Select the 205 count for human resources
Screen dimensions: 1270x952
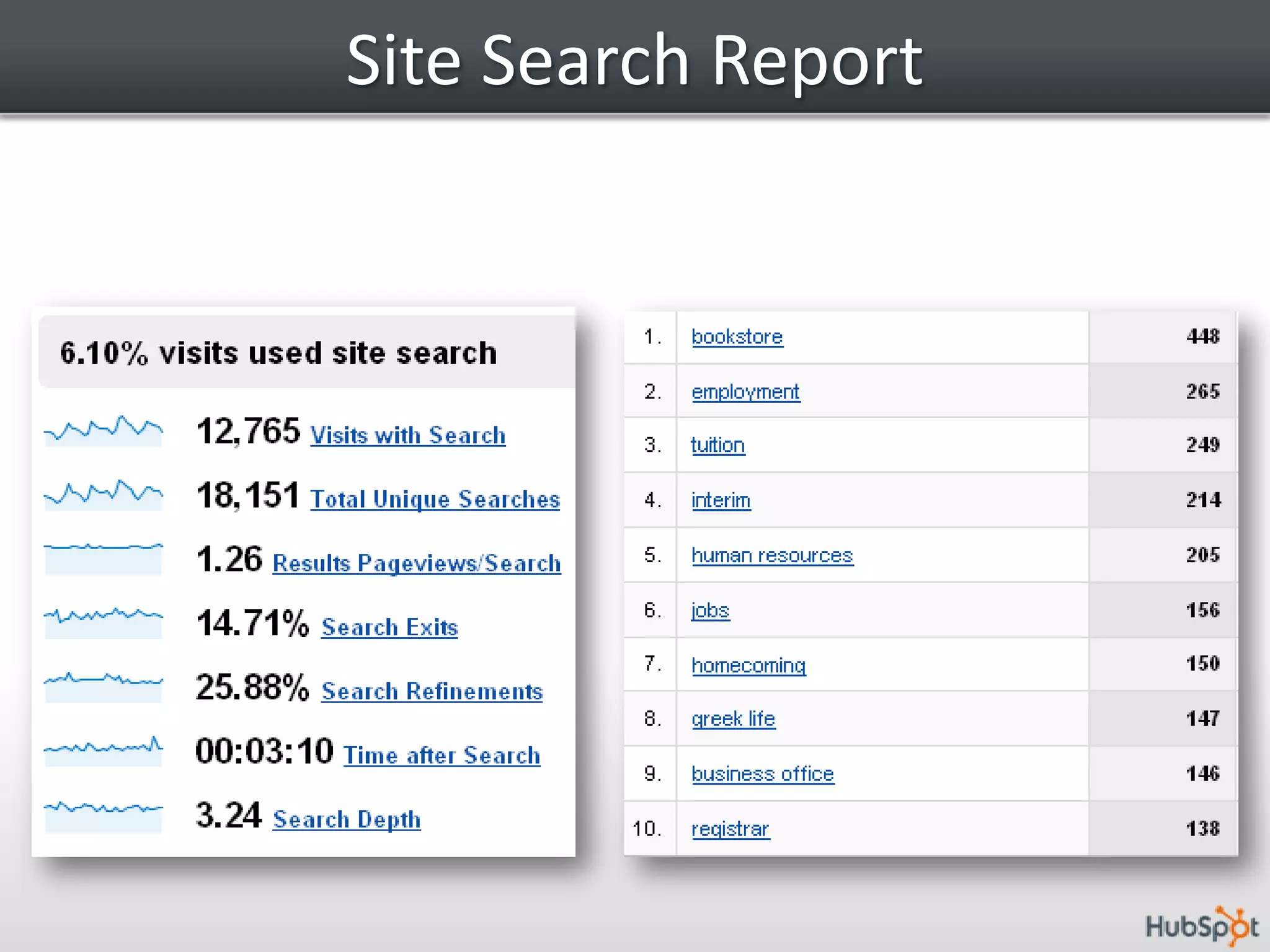coord(1203,555)
